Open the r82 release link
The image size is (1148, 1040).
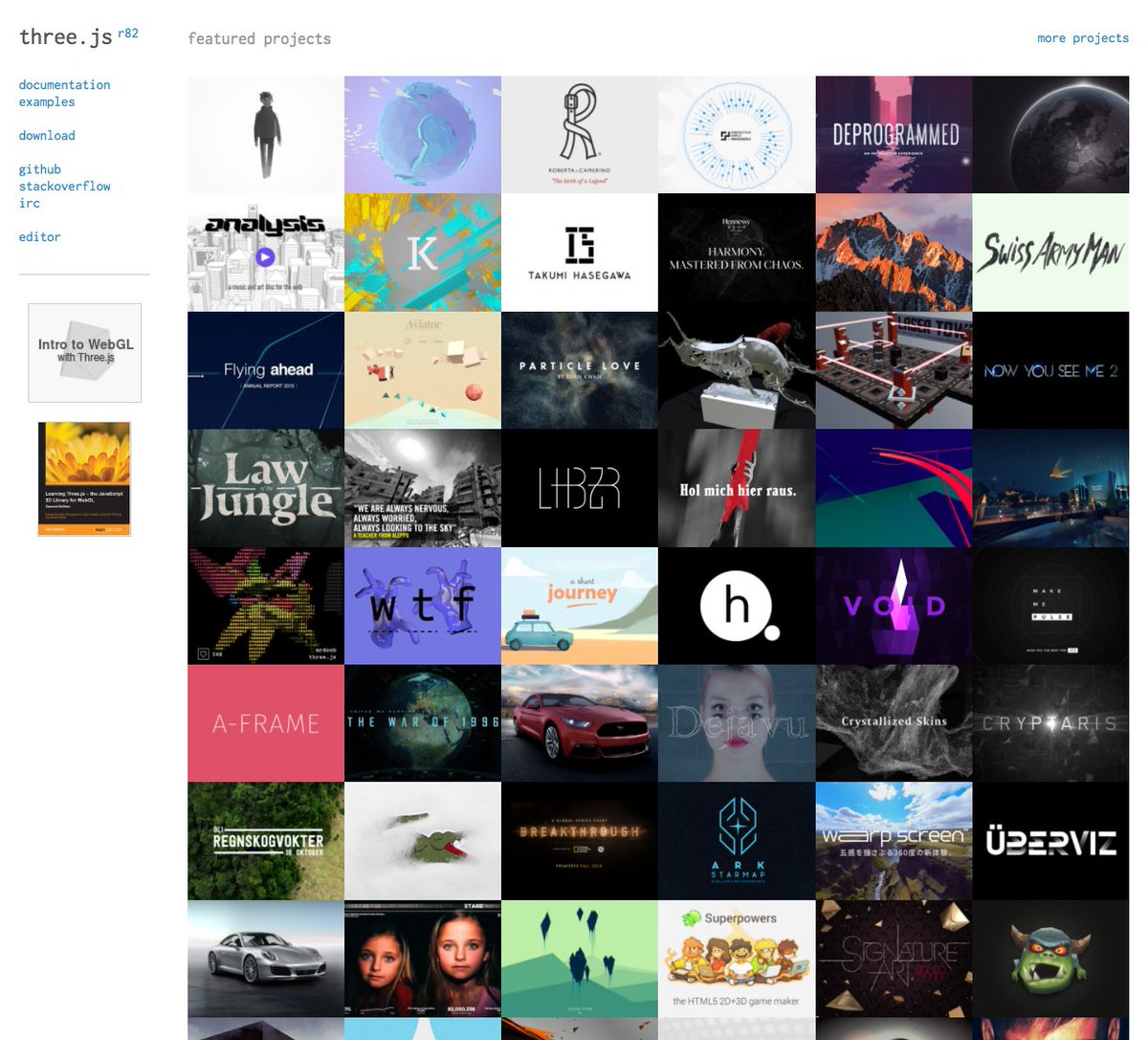pos(128,33)
